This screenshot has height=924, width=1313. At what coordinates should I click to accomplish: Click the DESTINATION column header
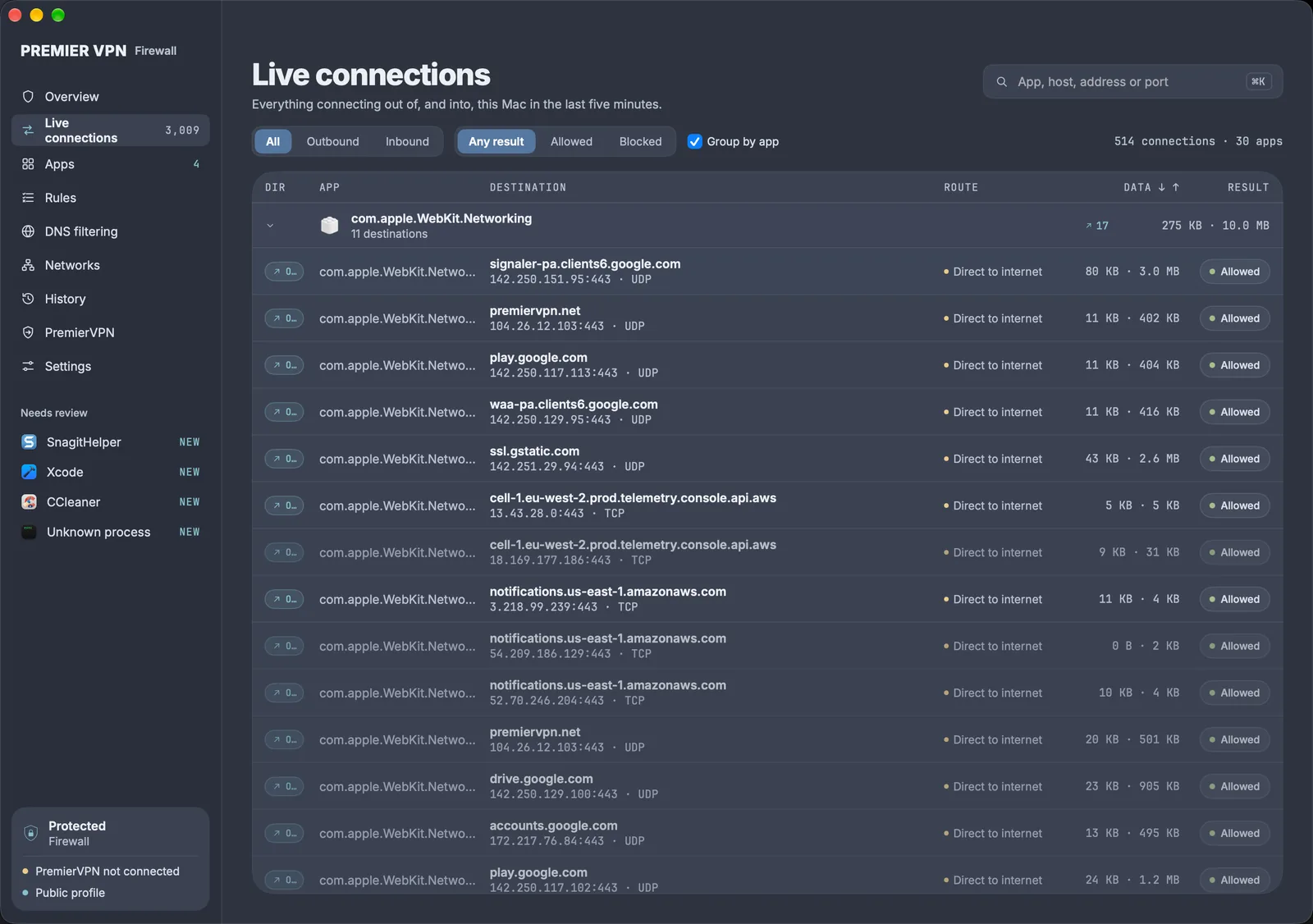528,187
